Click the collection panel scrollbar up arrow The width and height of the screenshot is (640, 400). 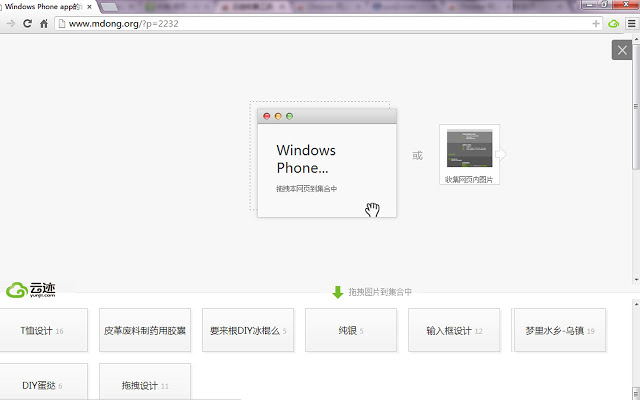636,304
